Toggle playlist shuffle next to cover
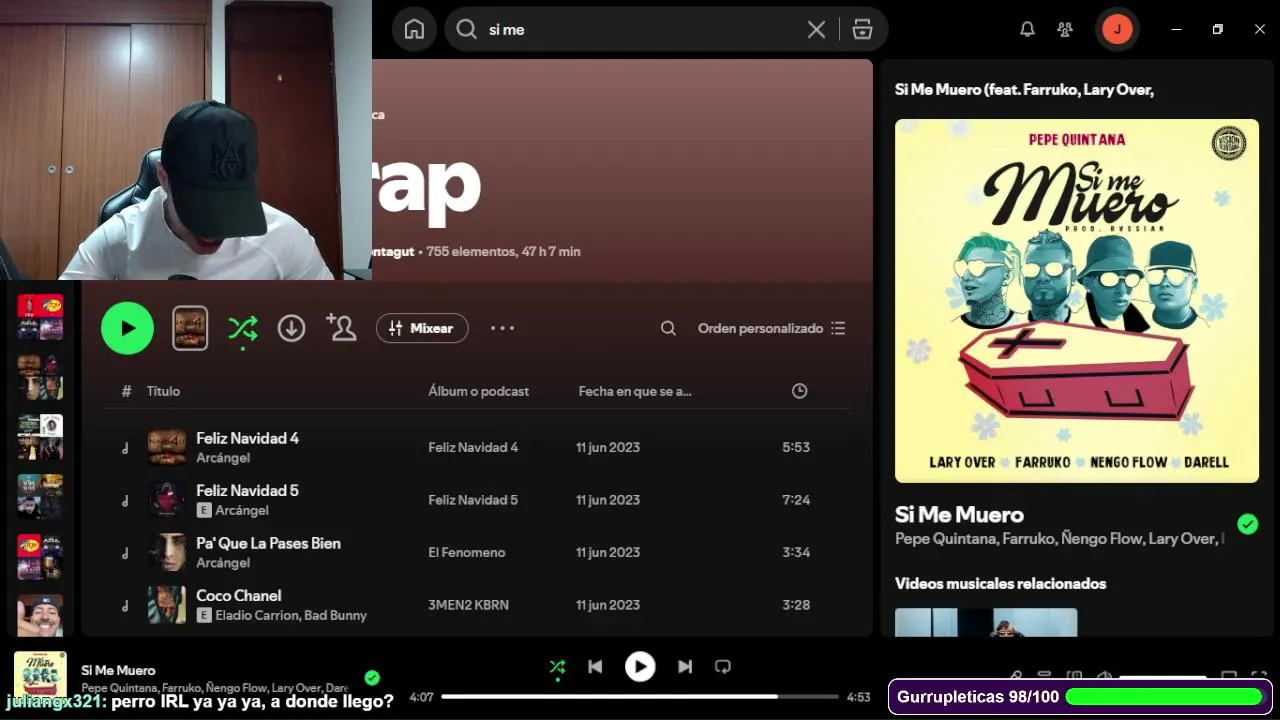 coord(243,328)
